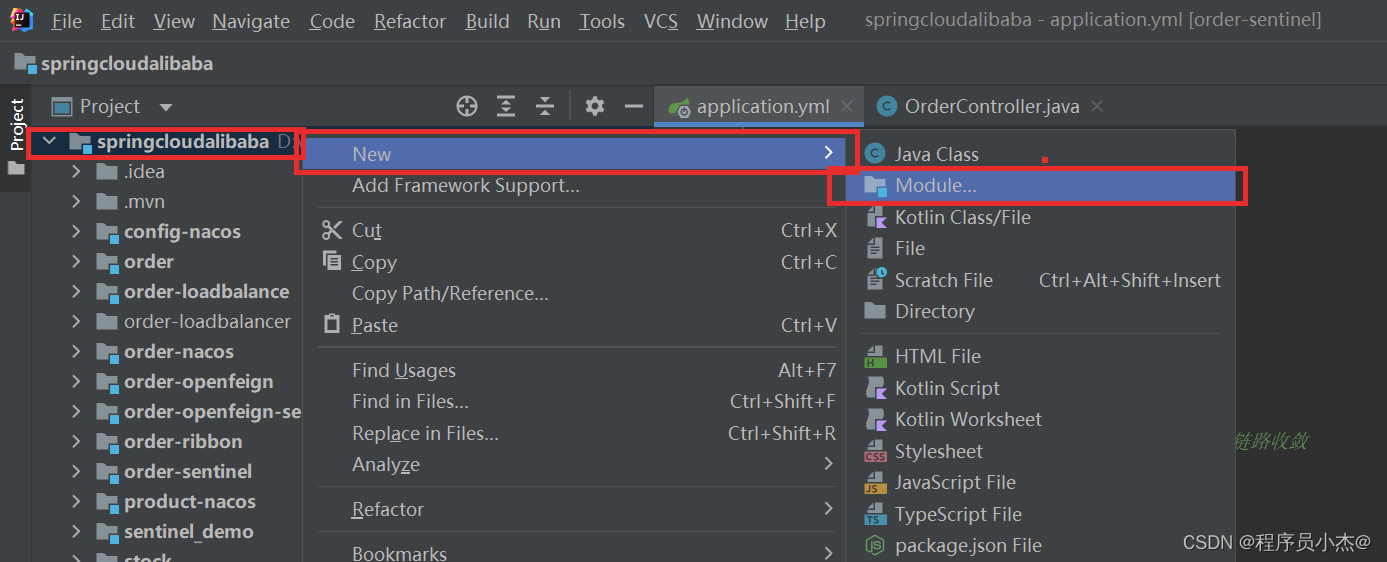This screenshot has height=562, width=1387.
Task: Select the order module tree item
Action: click(149, 262)
